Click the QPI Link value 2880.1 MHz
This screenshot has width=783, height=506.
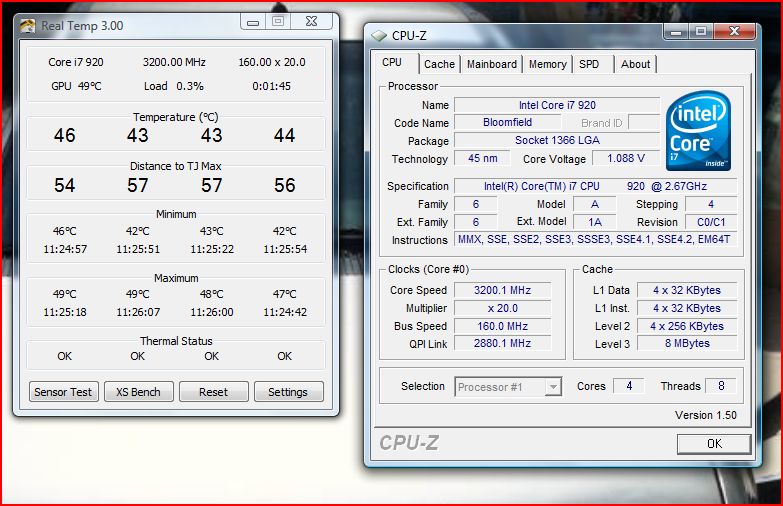click(502, 343)
